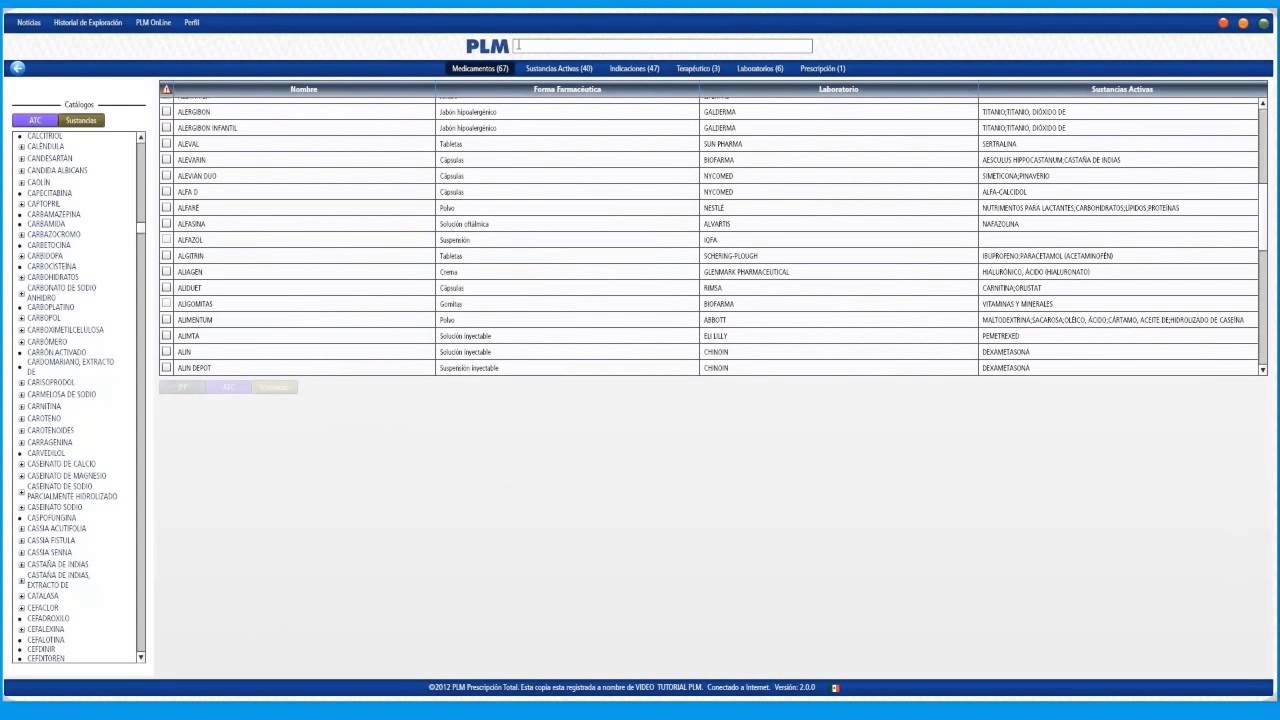1280x720 pixels.
Task: Click the ALIMTA medication name
Action: click(x=188, y=336)
